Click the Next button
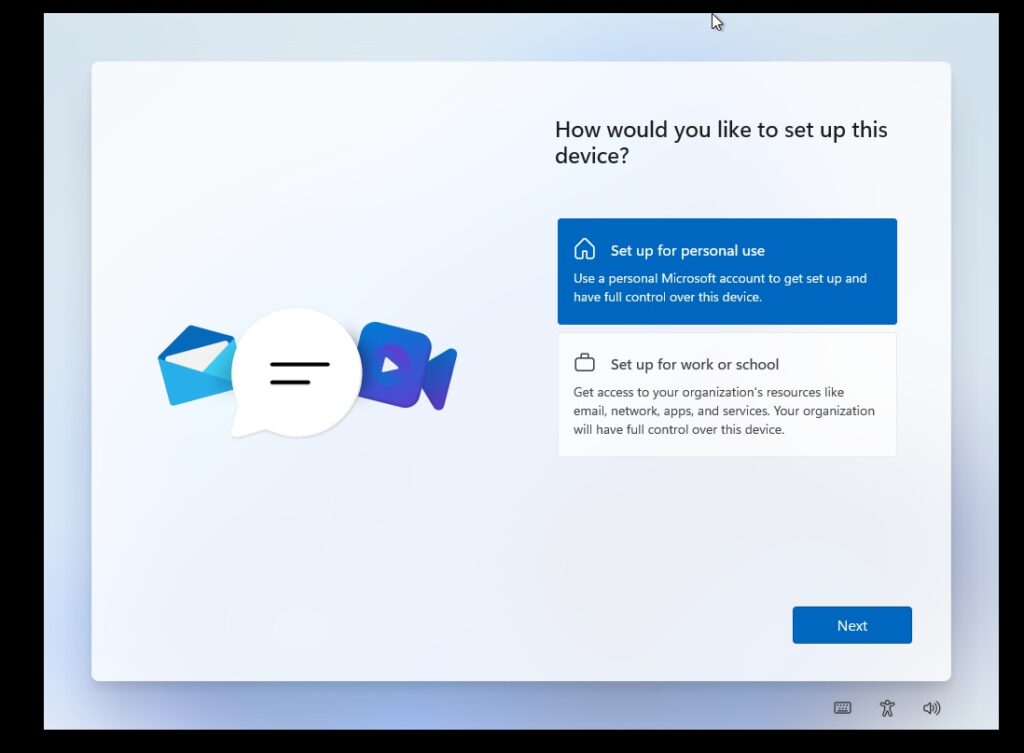This screenshot has width=1024, height=753. (851, 625)
